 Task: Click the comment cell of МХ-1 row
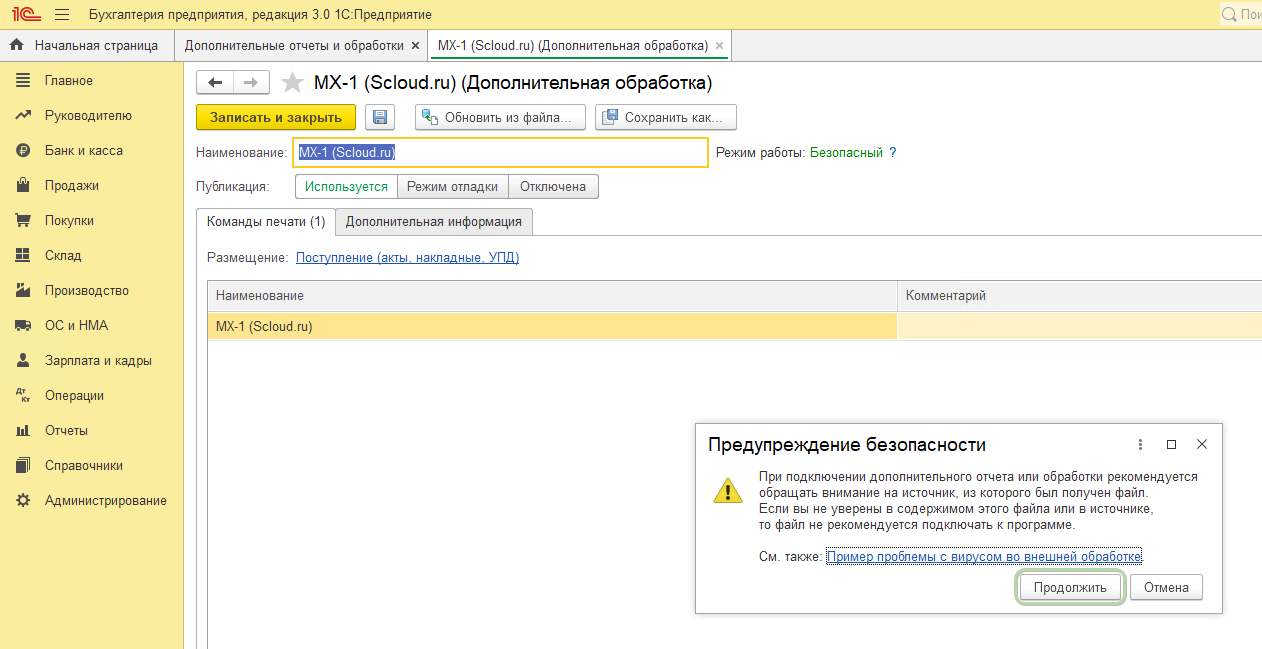[1079, 326]
